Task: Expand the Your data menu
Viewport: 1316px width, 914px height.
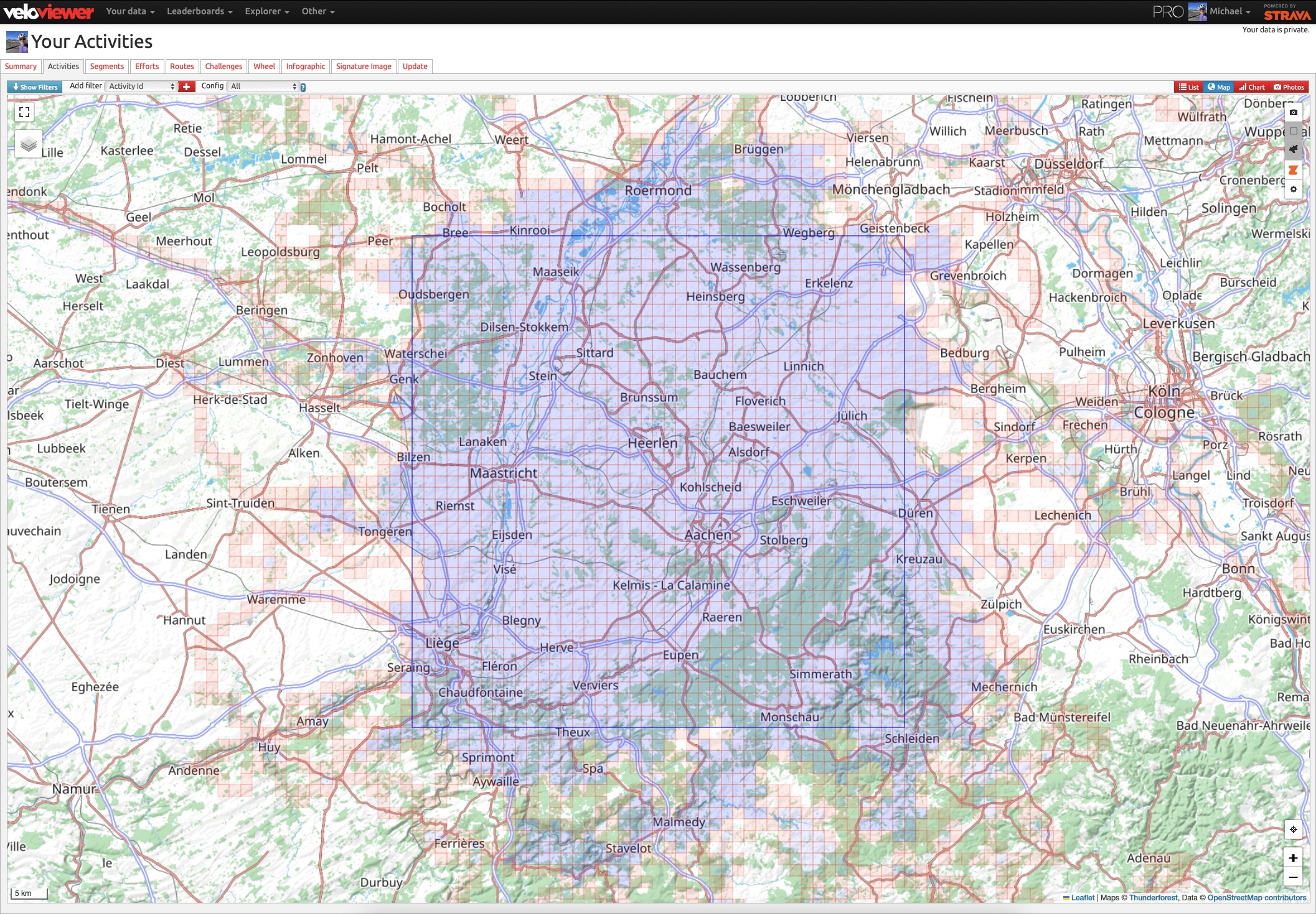Action: click(x=130, y=11)
